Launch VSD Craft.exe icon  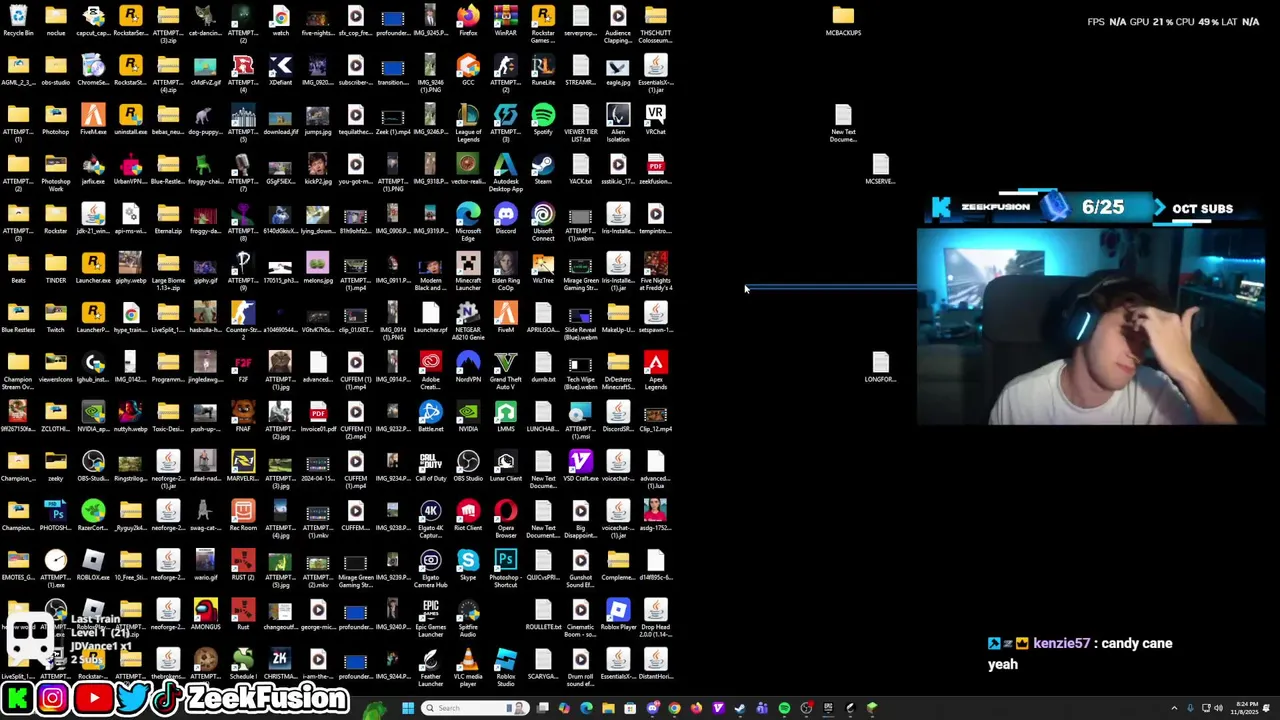[581, 466]
